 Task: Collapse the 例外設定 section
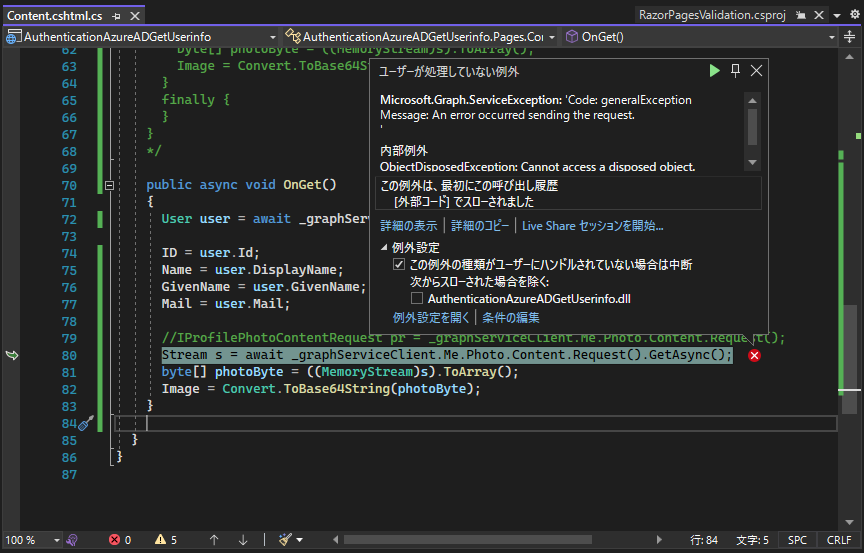[x=385, y=248]
